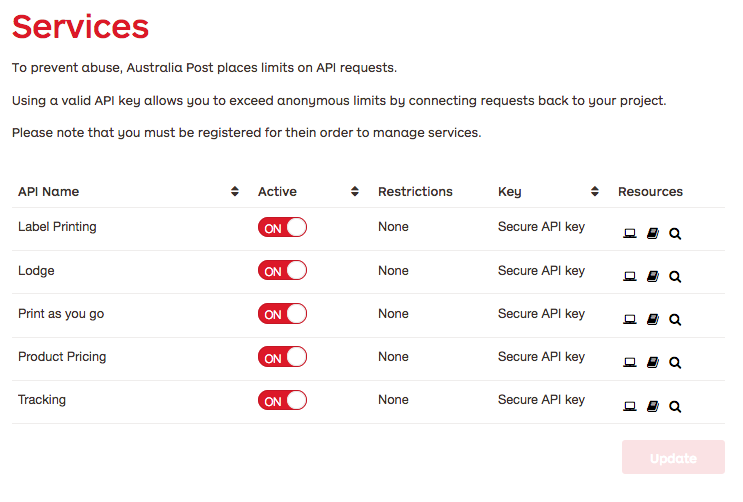This screenshot has width=743, height=502.
Task: Click the magnifier icon in Lodge row
Action: pyautogui.click(x=675, y=276)
